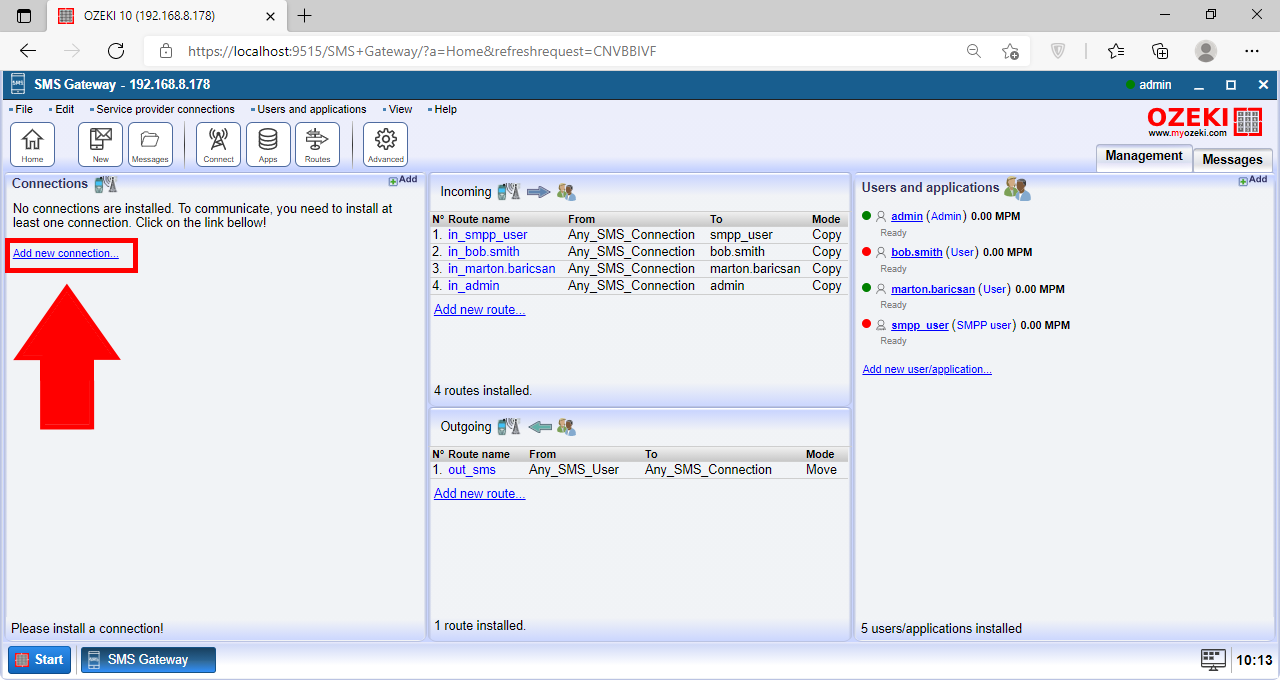Open the Apps database toolbar icon

[268, 144]
